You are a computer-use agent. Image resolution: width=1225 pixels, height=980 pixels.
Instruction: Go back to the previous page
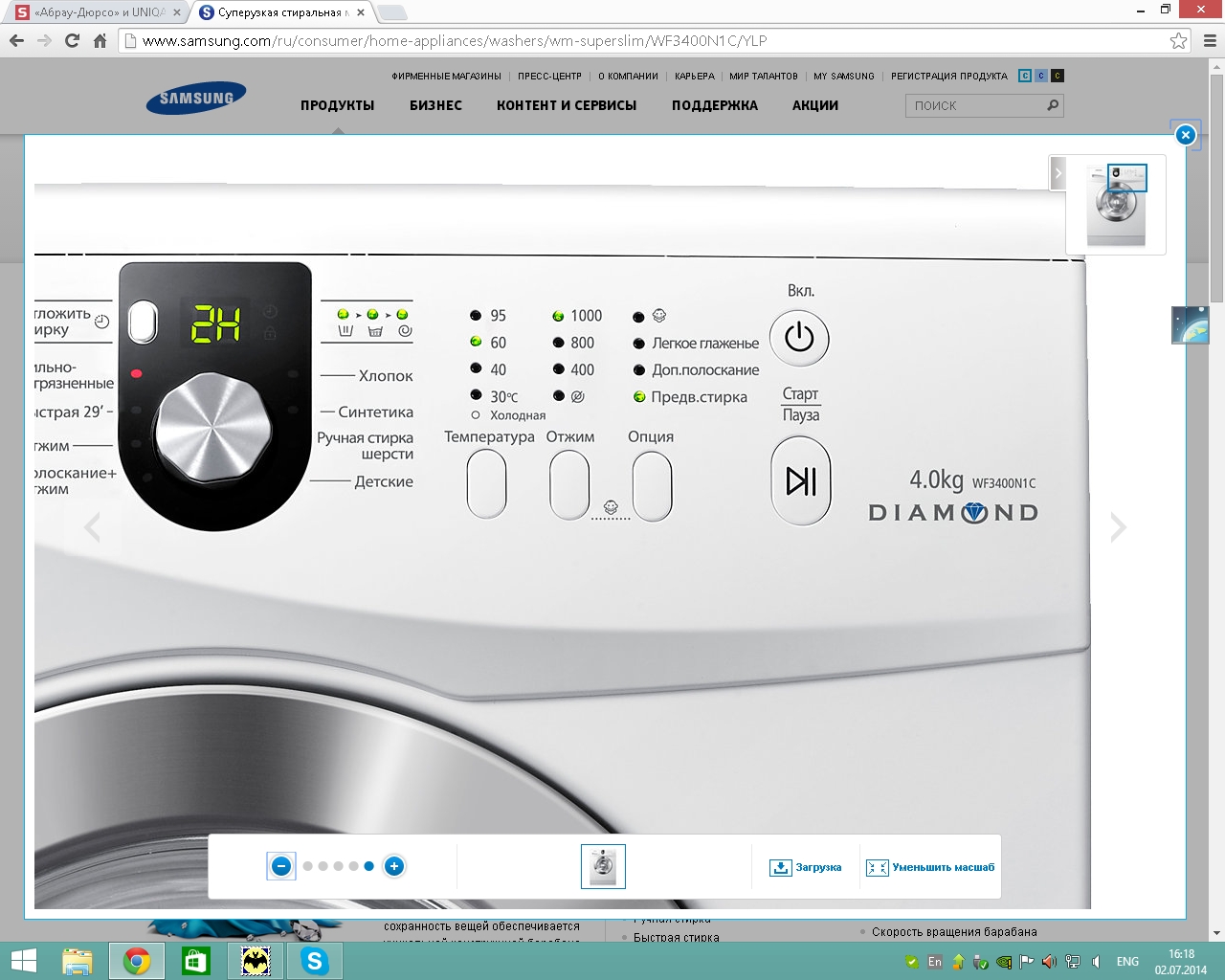click(16, 41)
